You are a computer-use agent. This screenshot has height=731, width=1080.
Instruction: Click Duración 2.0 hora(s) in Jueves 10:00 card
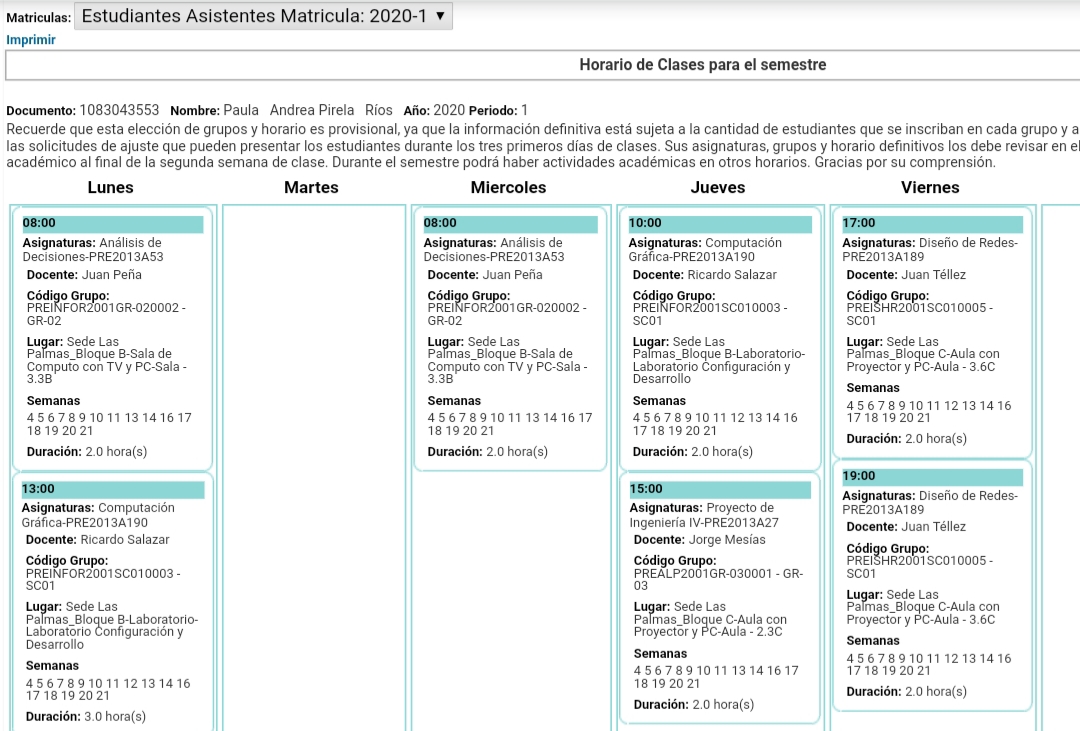point(693,452)
